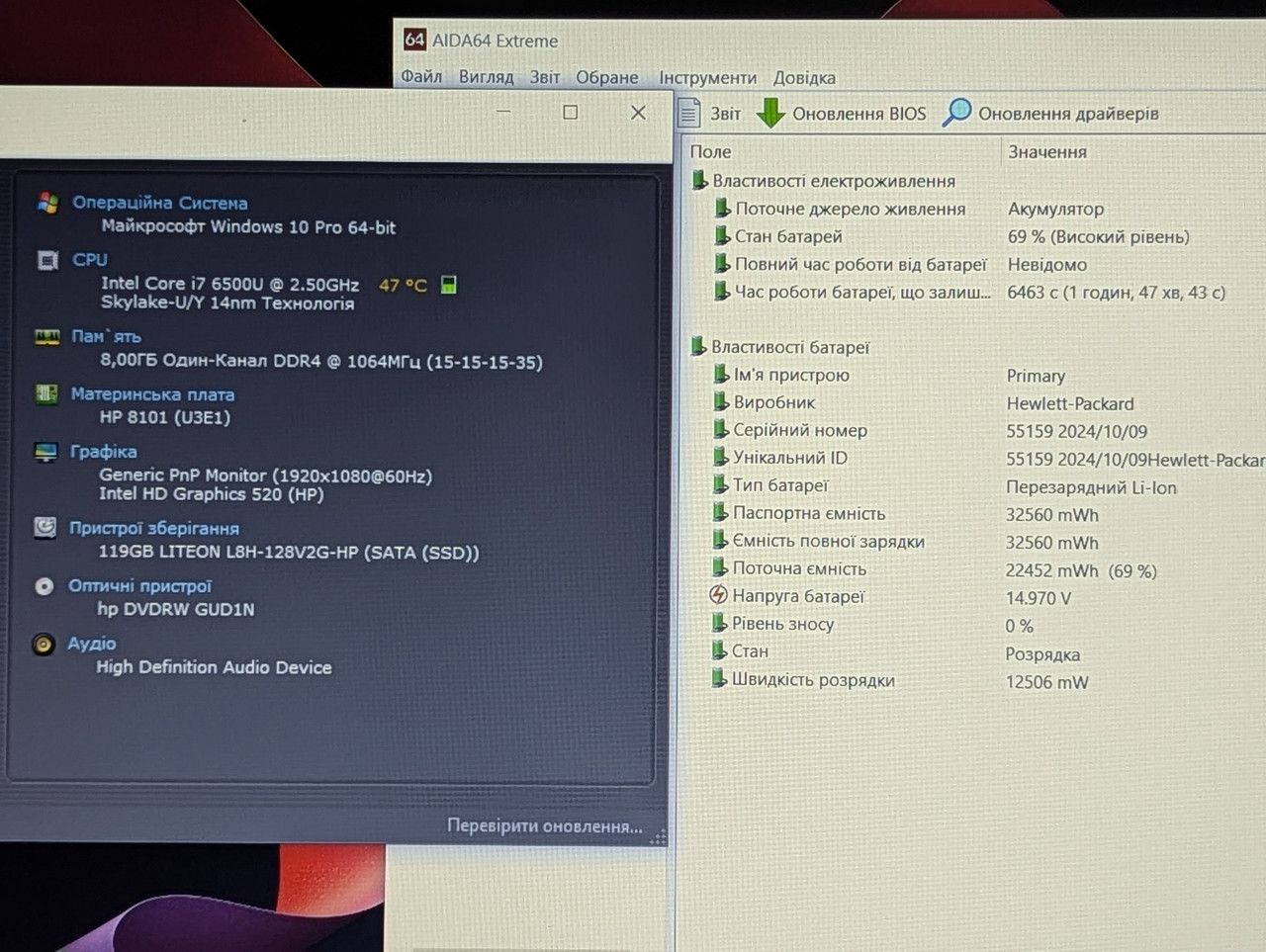1266x952 pixels.
Task: Click the Значення column header
Action: click(x=1046, y=151)
